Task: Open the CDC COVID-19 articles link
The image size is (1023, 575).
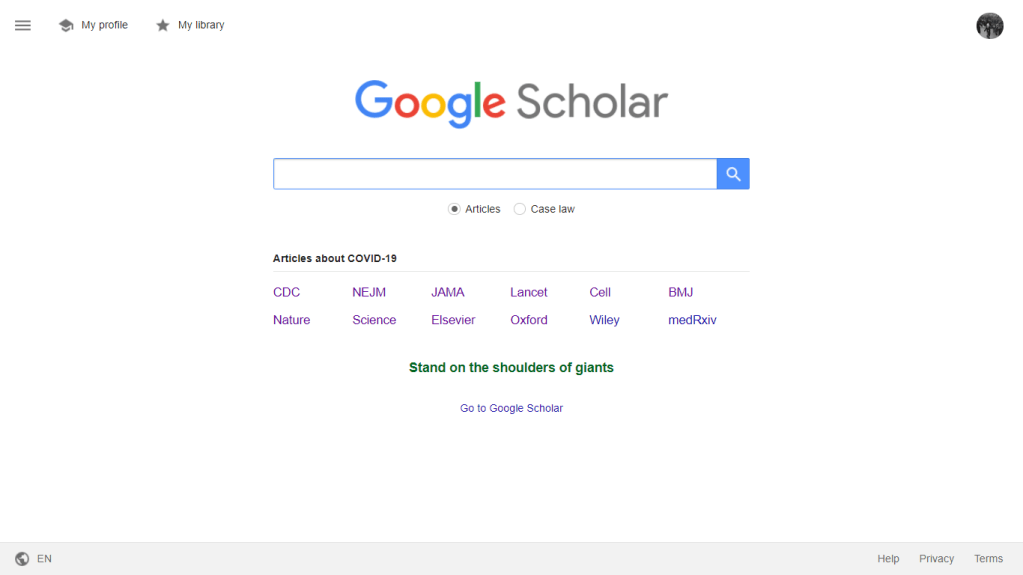Action: 286,292
